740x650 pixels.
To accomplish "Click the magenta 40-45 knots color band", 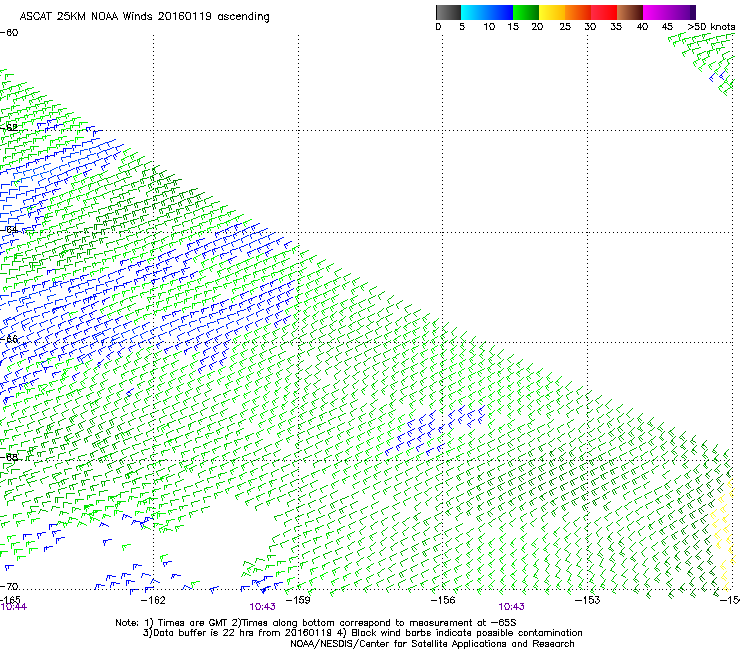I will pyautogui.click(x=656, y=12).
